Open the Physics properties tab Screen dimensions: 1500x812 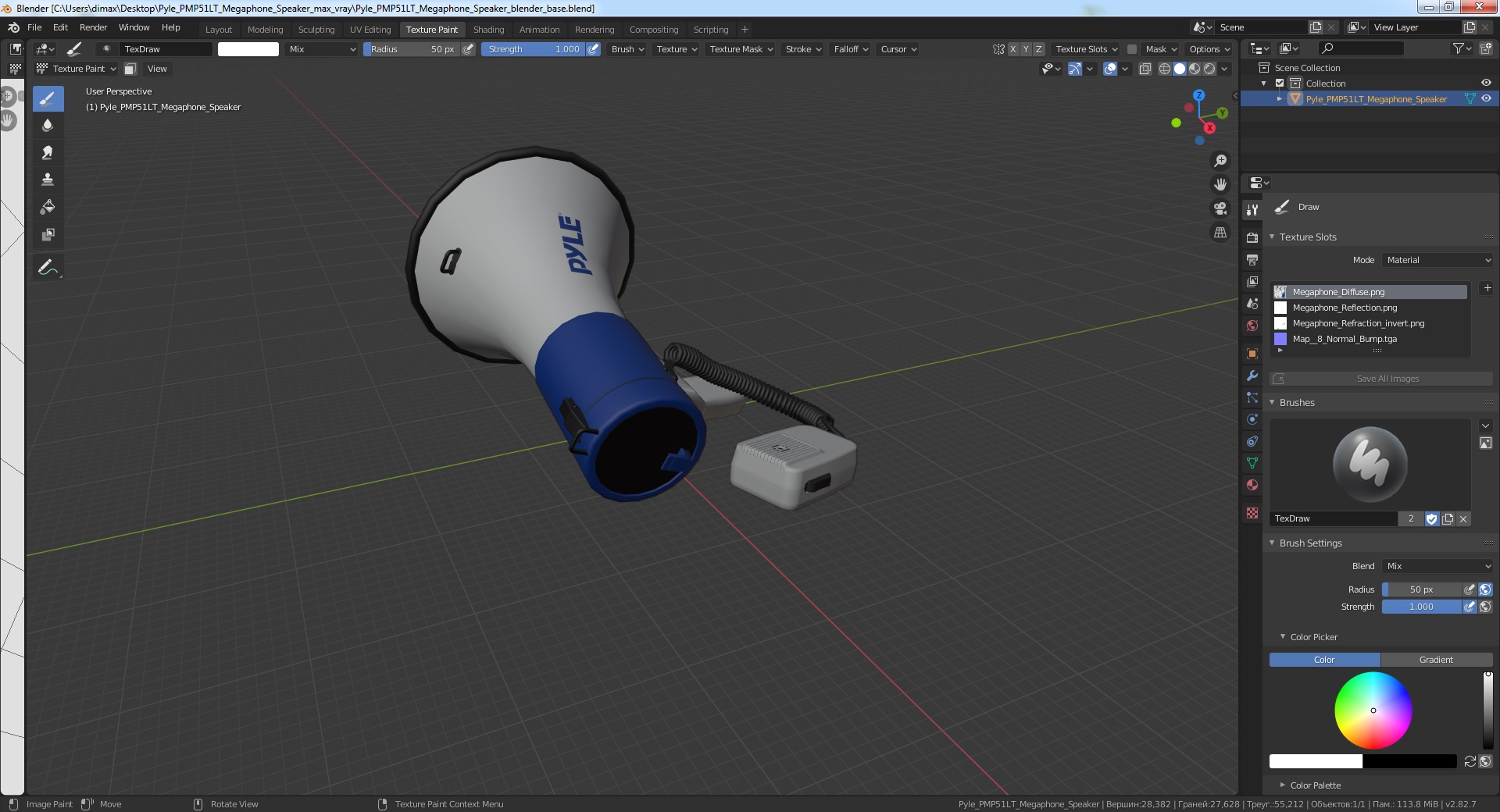[x=1252, y=419]
